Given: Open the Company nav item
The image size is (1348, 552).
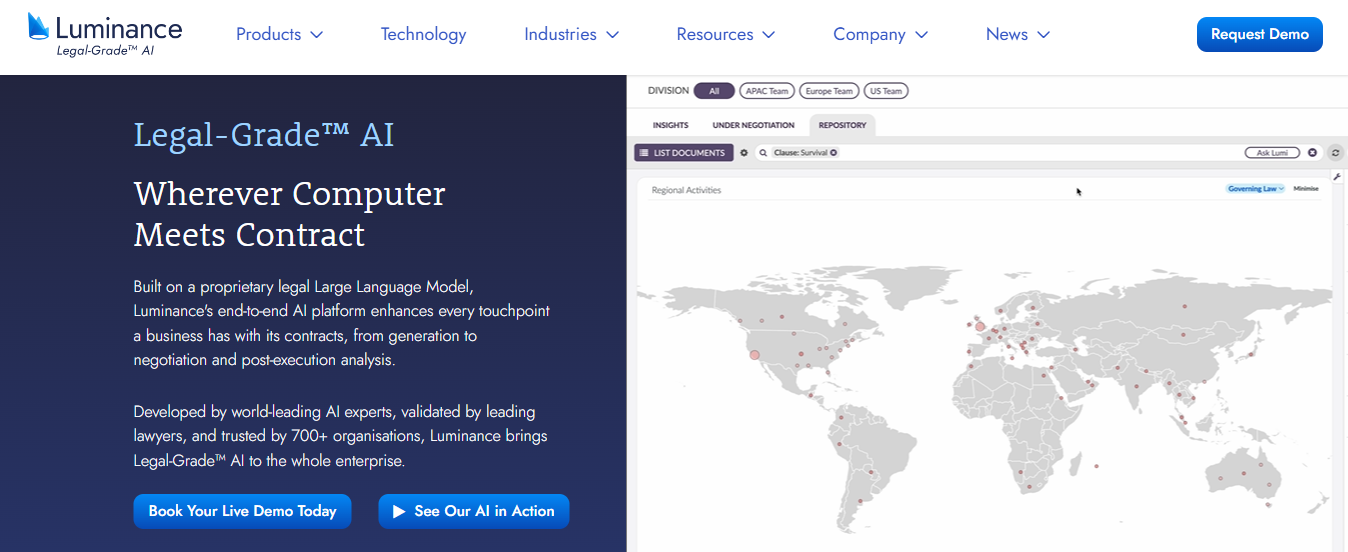Looking at the screenshot, I should (870, 34).
